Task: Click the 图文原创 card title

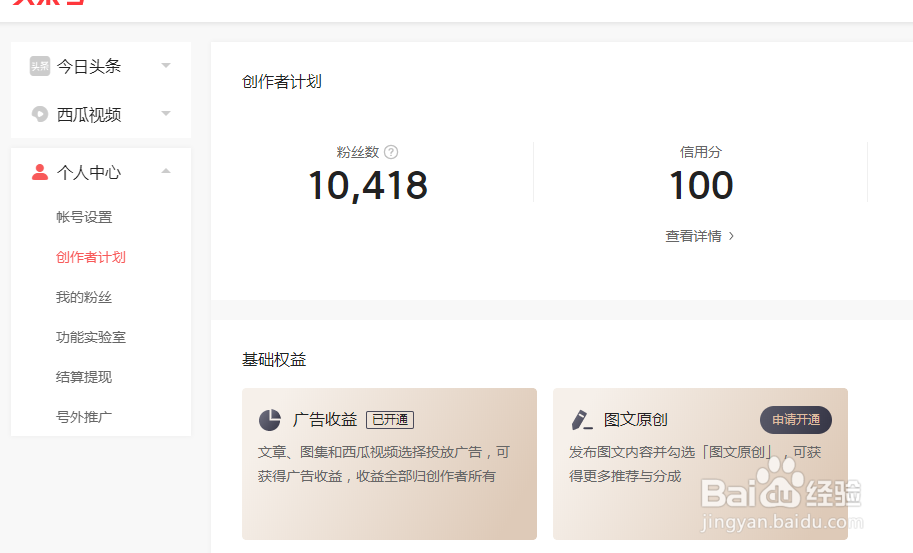Action: (635, 420)
